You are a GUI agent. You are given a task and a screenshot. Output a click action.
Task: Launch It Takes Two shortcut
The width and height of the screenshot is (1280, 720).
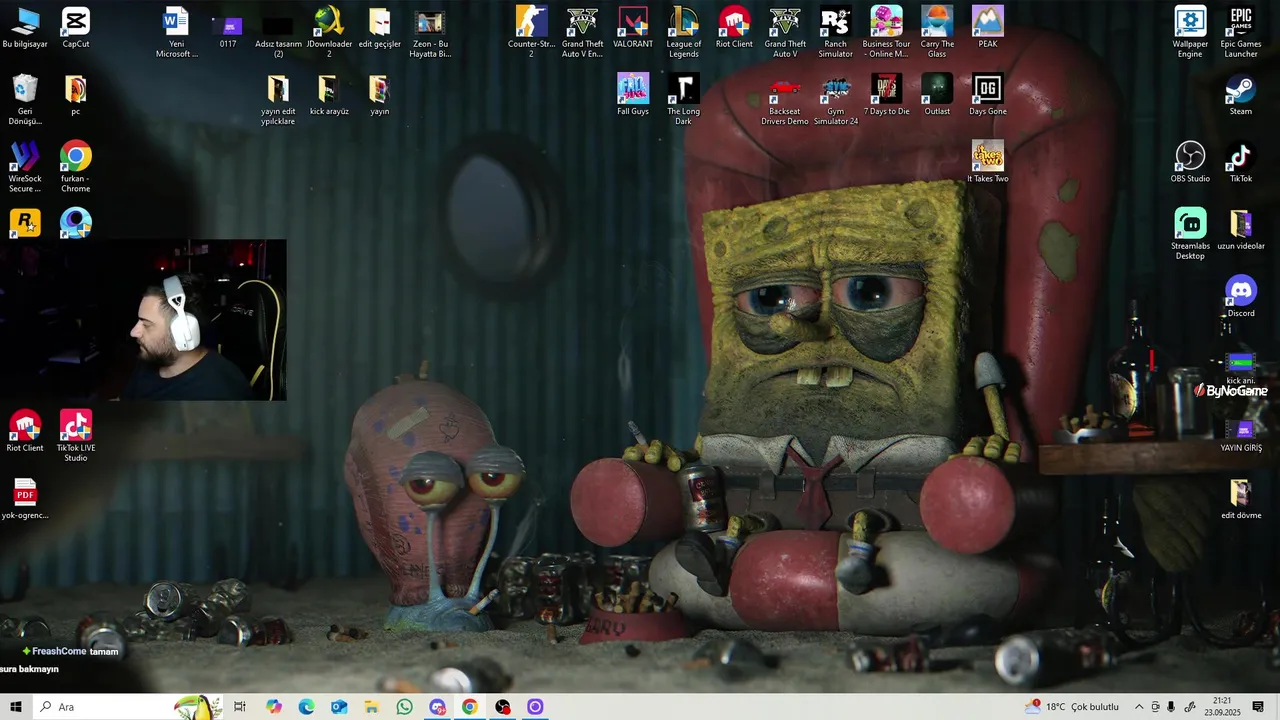pos(988,162)
